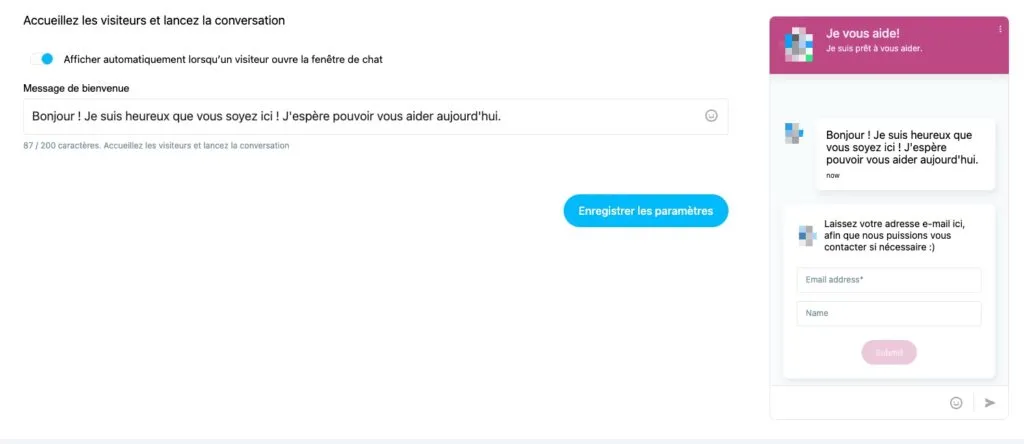
Task: Click the Name input field
Action: pos(889,313)
